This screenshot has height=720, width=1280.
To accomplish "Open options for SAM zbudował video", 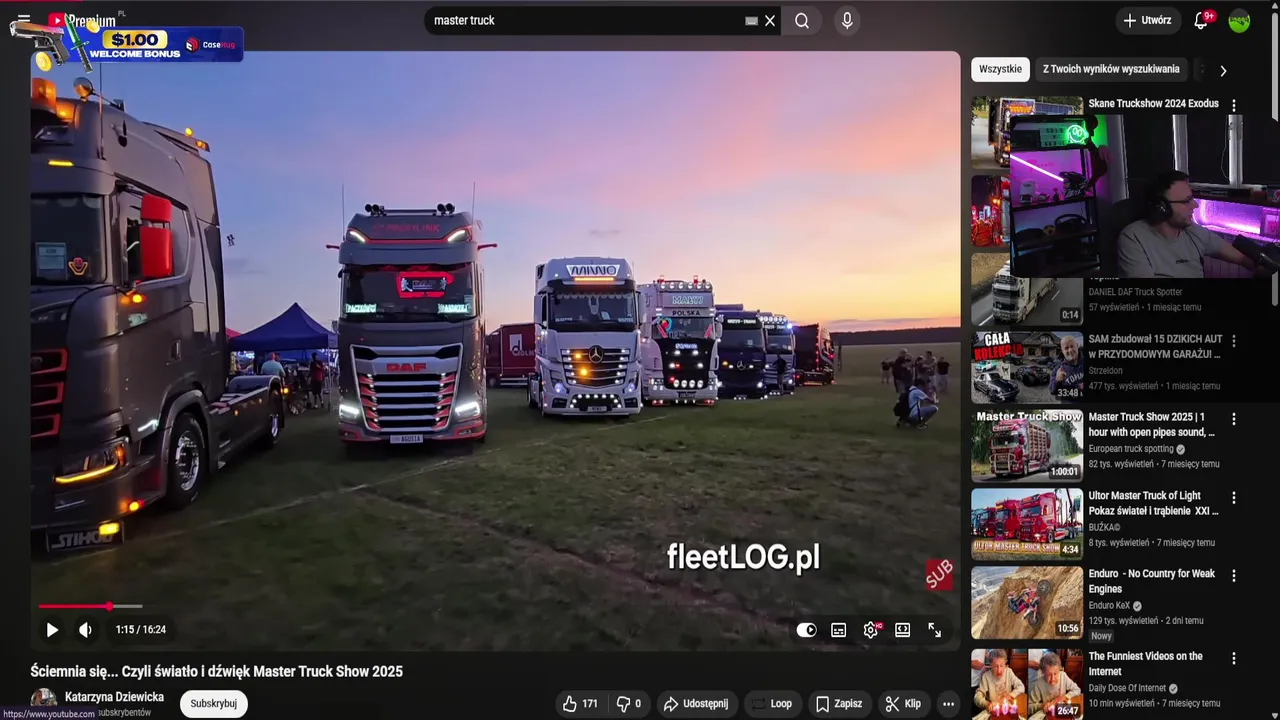I will coord(1233,341).
